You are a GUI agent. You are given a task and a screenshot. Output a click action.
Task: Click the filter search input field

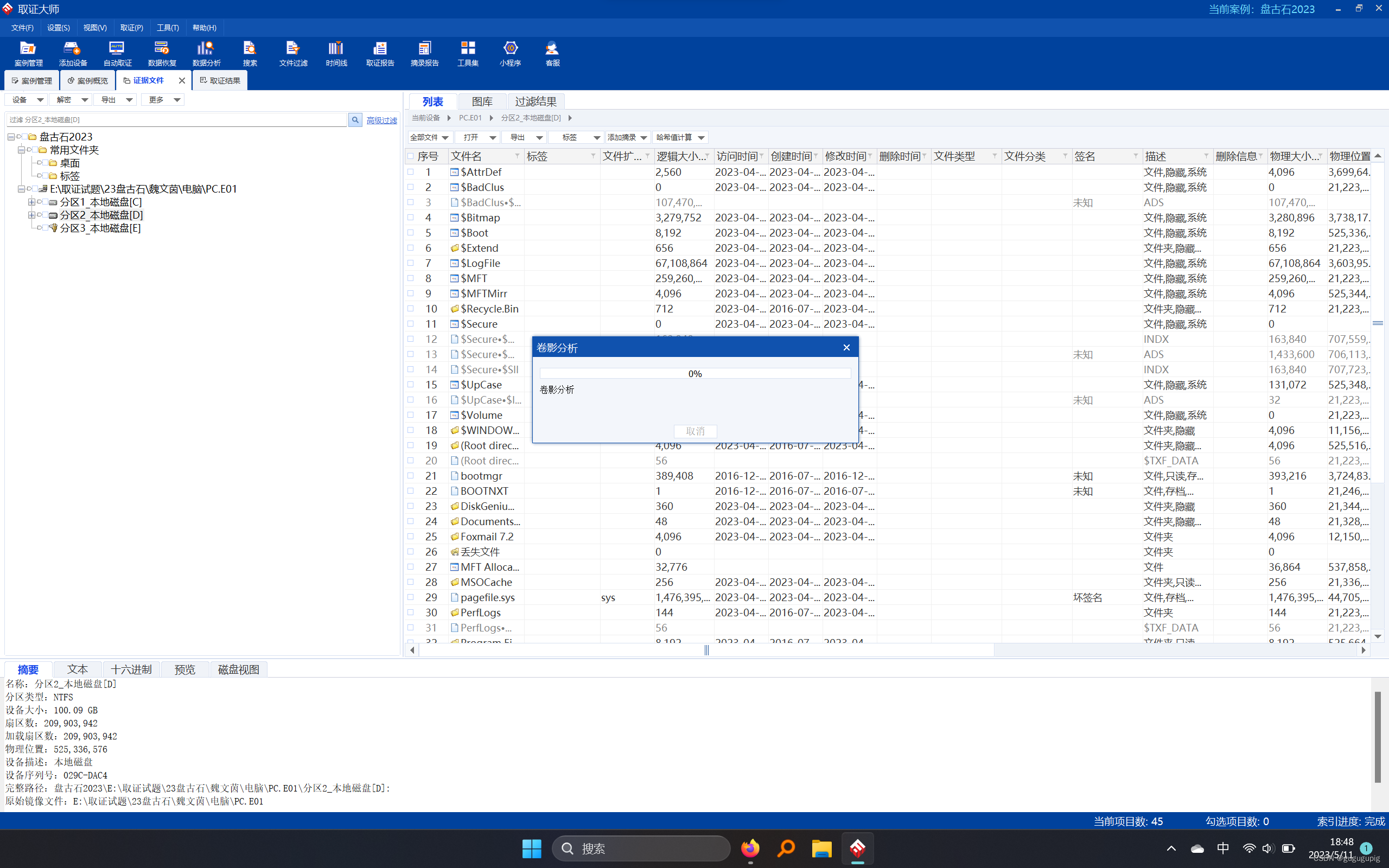177,119
